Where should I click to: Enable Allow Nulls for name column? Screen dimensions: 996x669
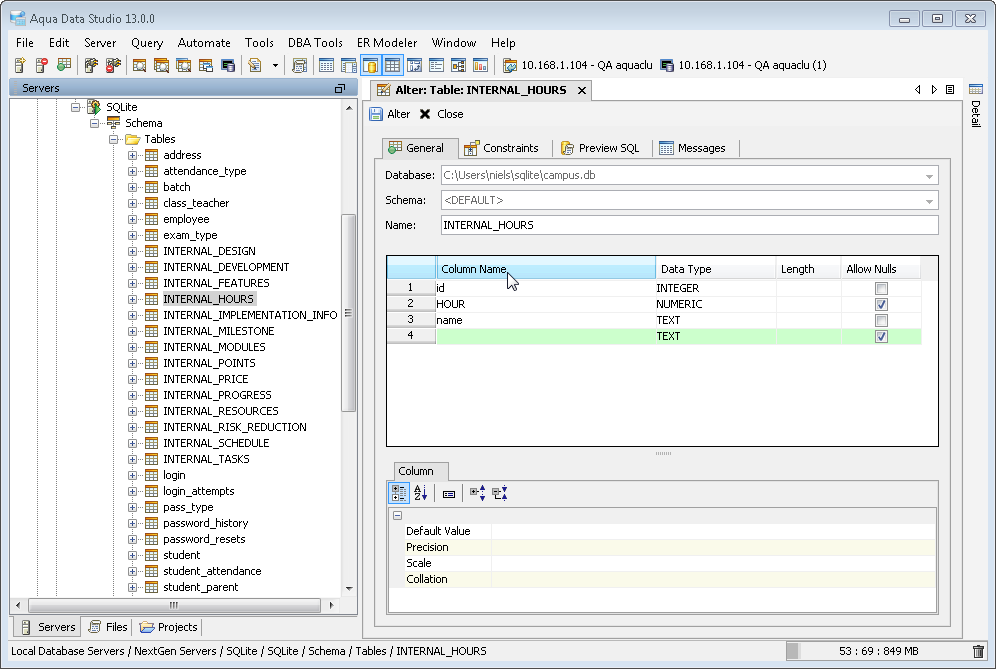point(881,320)
